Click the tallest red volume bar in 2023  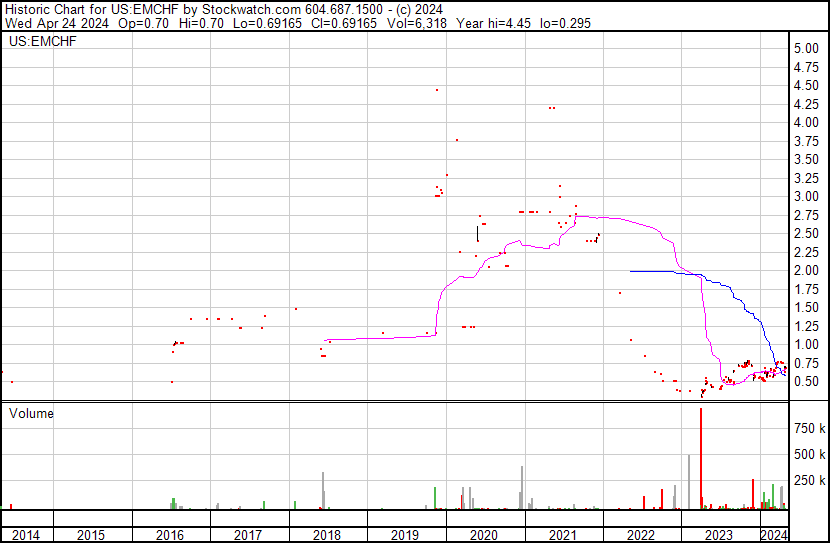(x=701, y=458)
